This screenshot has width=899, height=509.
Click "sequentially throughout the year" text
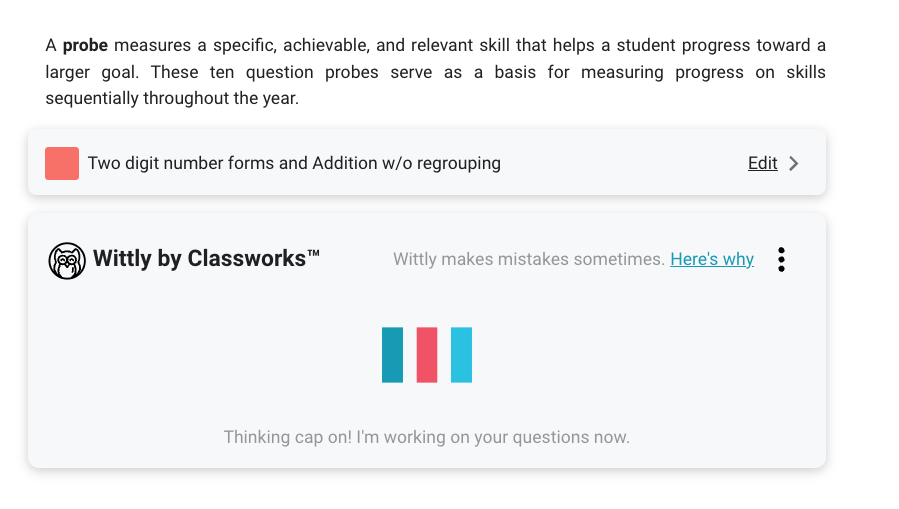click(x=172, y=98)
